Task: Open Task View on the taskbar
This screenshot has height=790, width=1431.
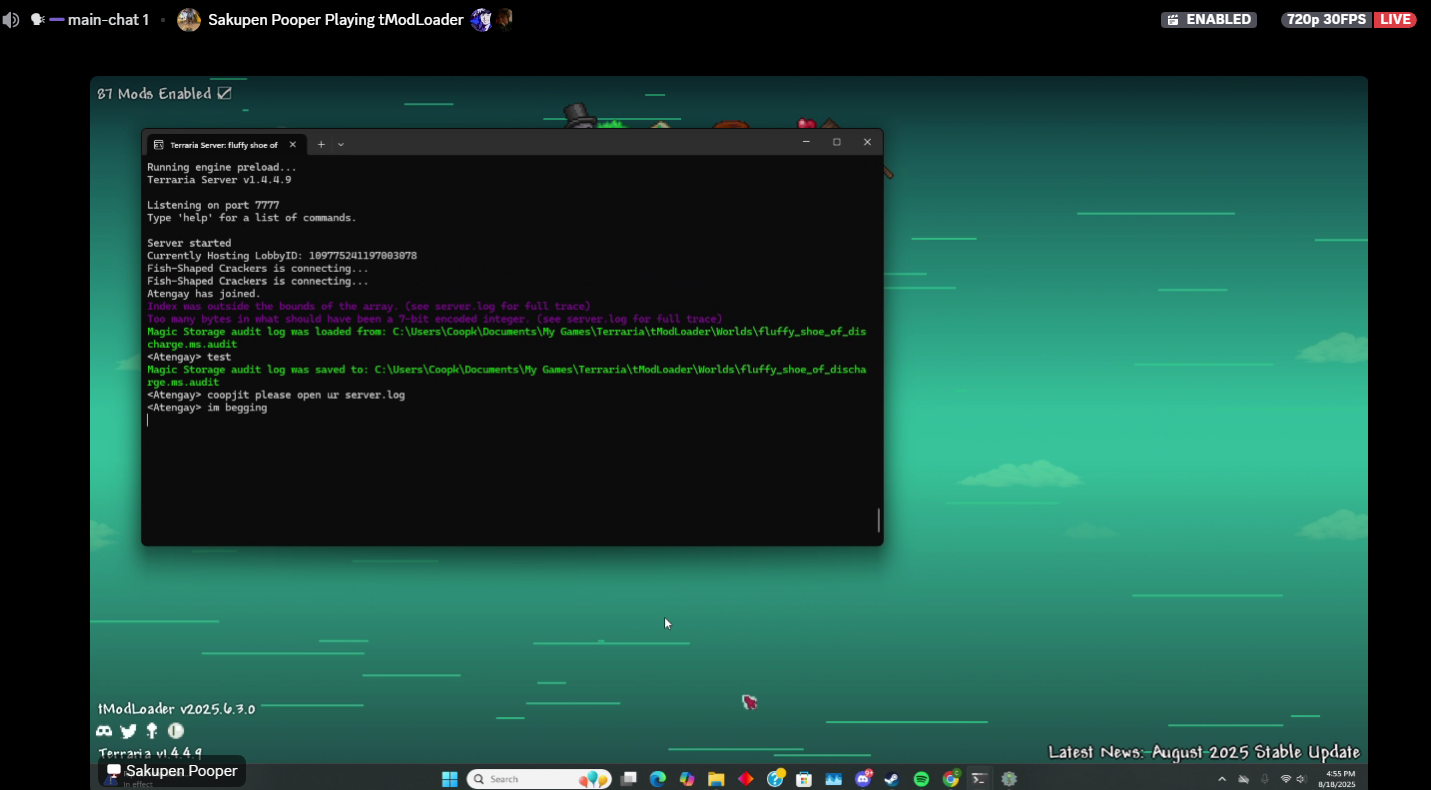Action: (x=628, y=779)
